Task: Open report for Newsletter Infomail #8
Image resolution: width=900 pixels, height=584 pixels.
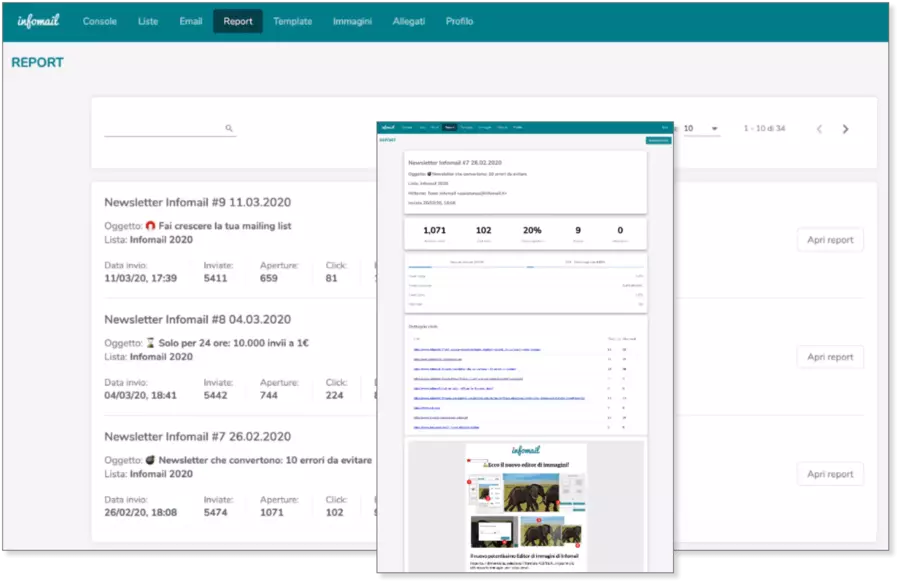Action: [830, 357]
